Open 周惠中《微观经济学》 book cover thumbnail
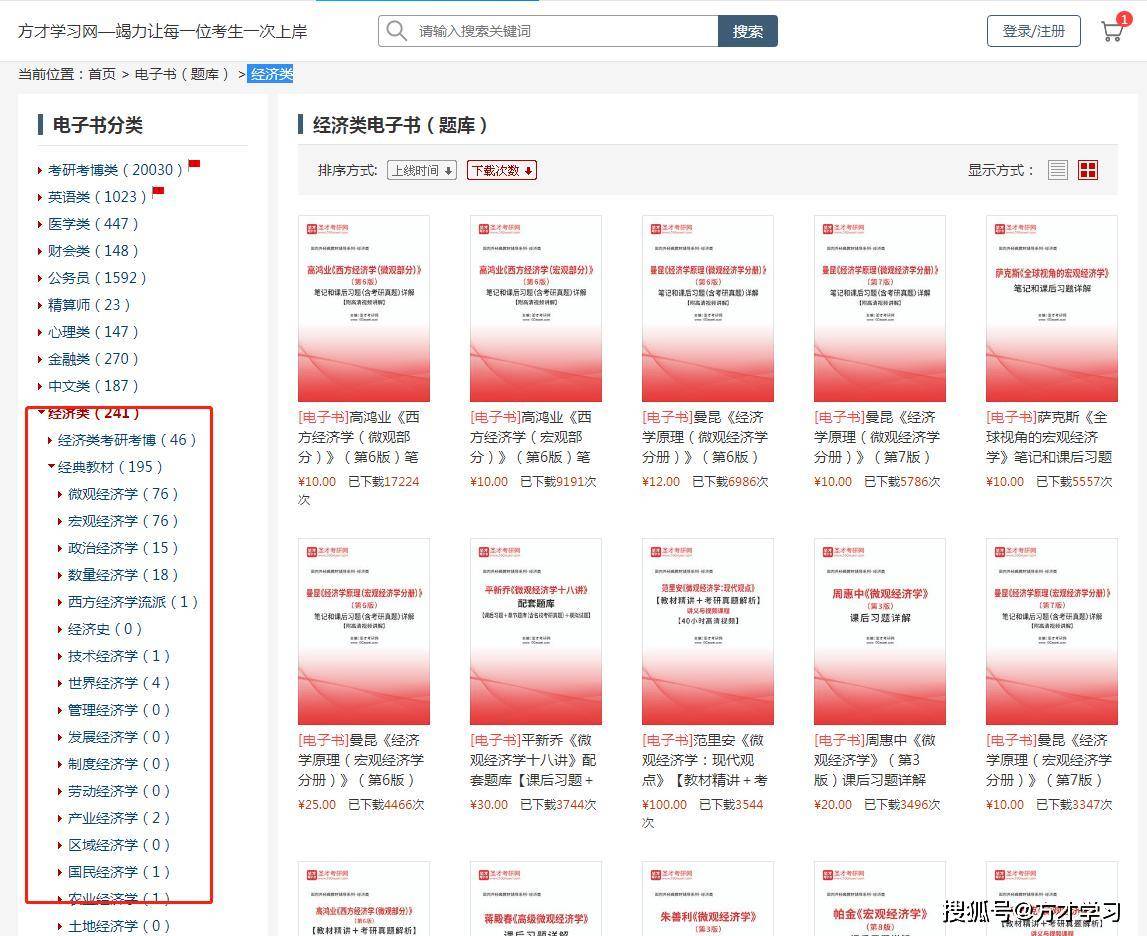 click(x=879, y=631)
